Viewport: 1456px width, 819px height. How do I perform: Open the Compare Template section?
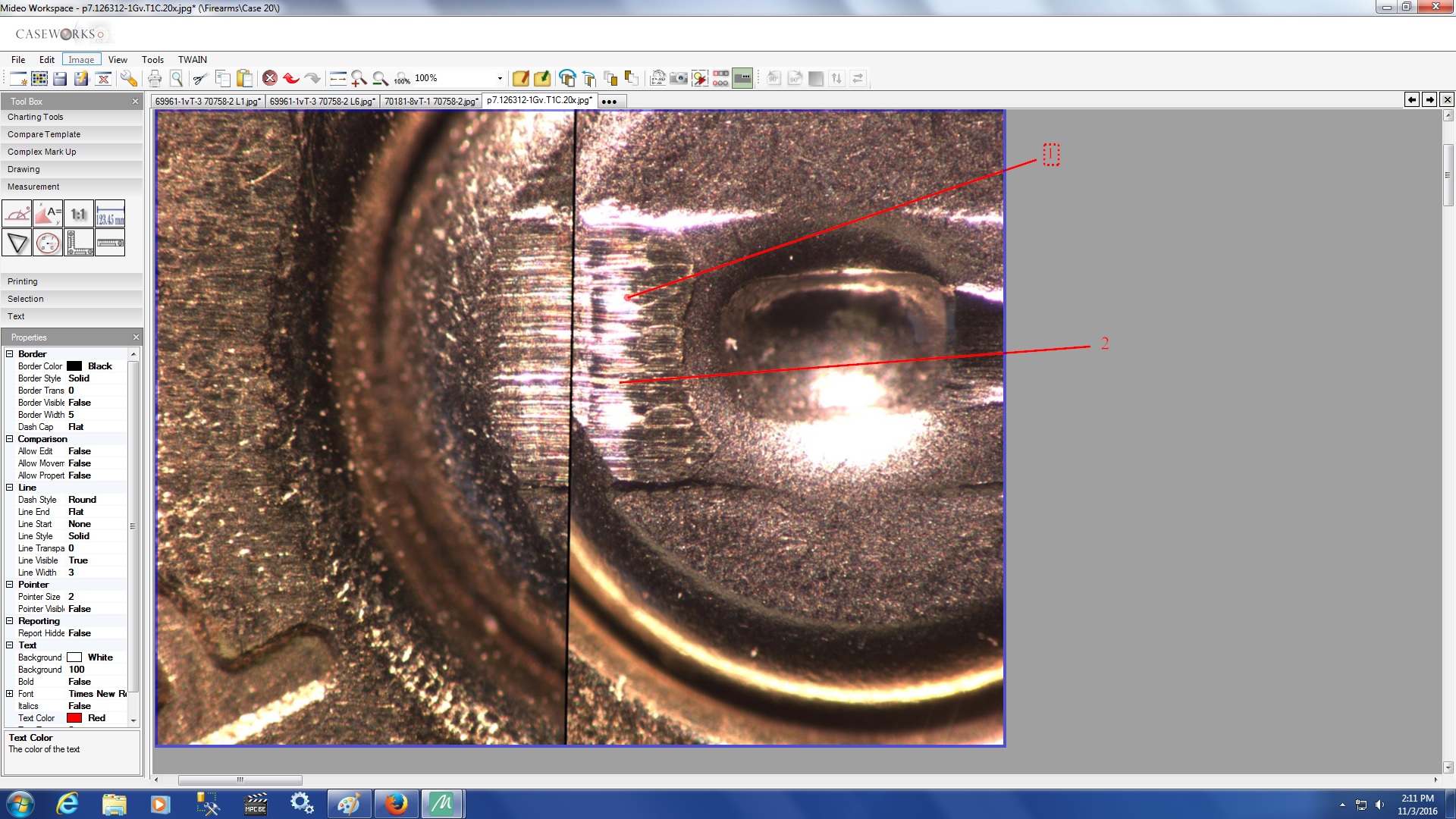tap(44, 134)
